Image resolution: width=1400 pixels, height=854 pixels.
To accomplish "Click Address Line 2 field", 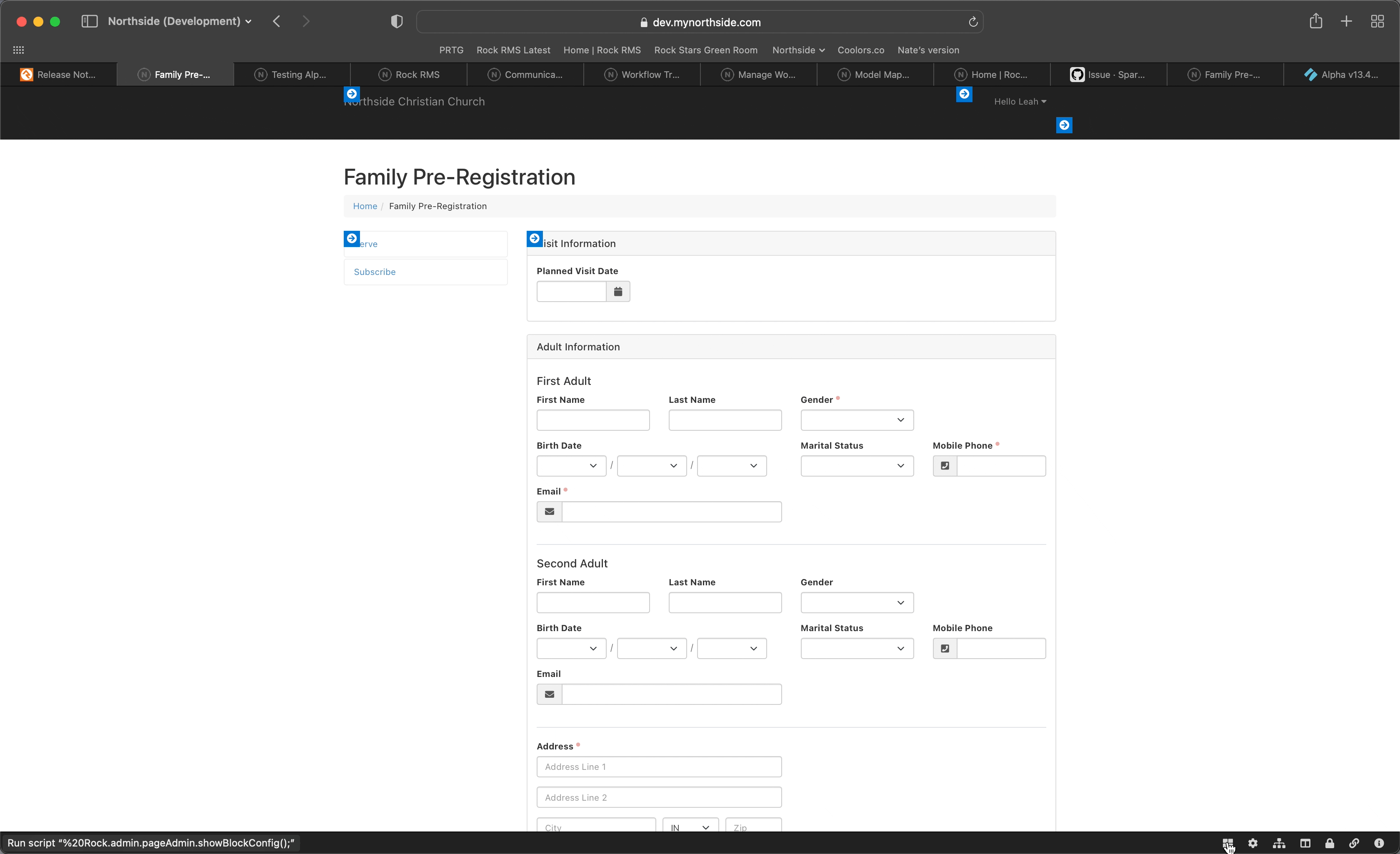I will (659, 797).
